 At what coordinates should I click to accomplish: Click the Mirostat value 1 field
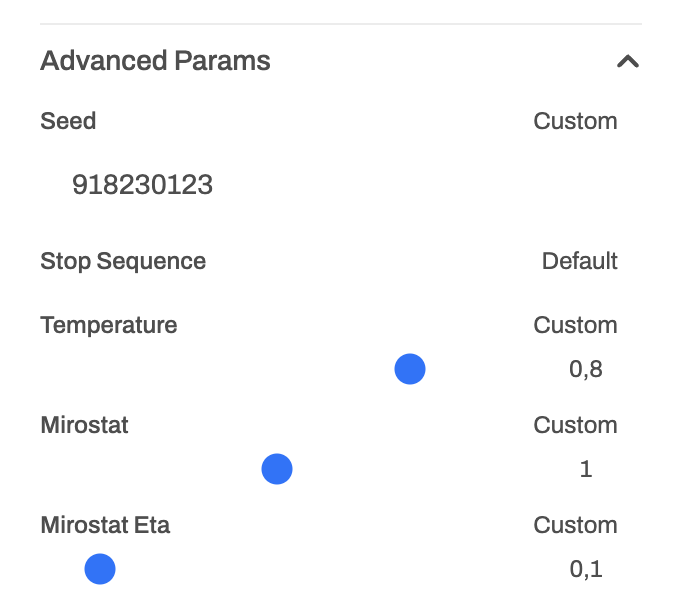pos(586,469)
